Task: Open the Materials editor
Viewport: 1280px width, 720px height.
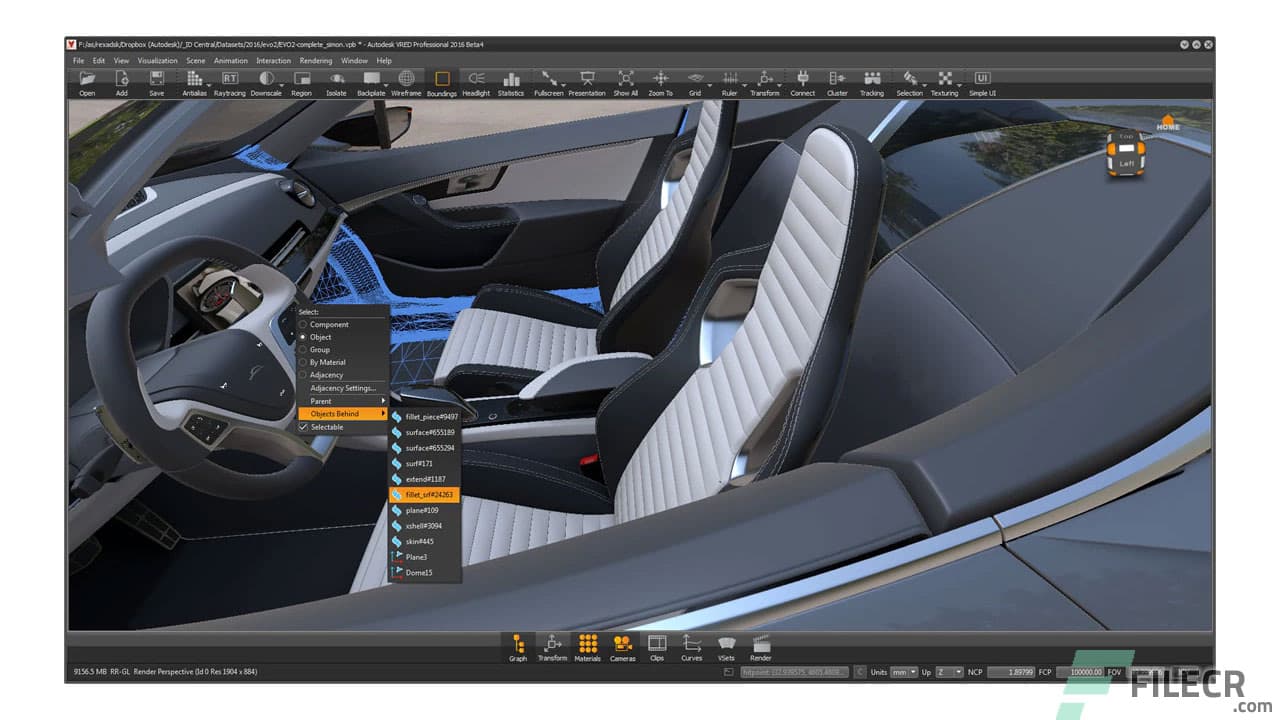Action: (587, 645)
